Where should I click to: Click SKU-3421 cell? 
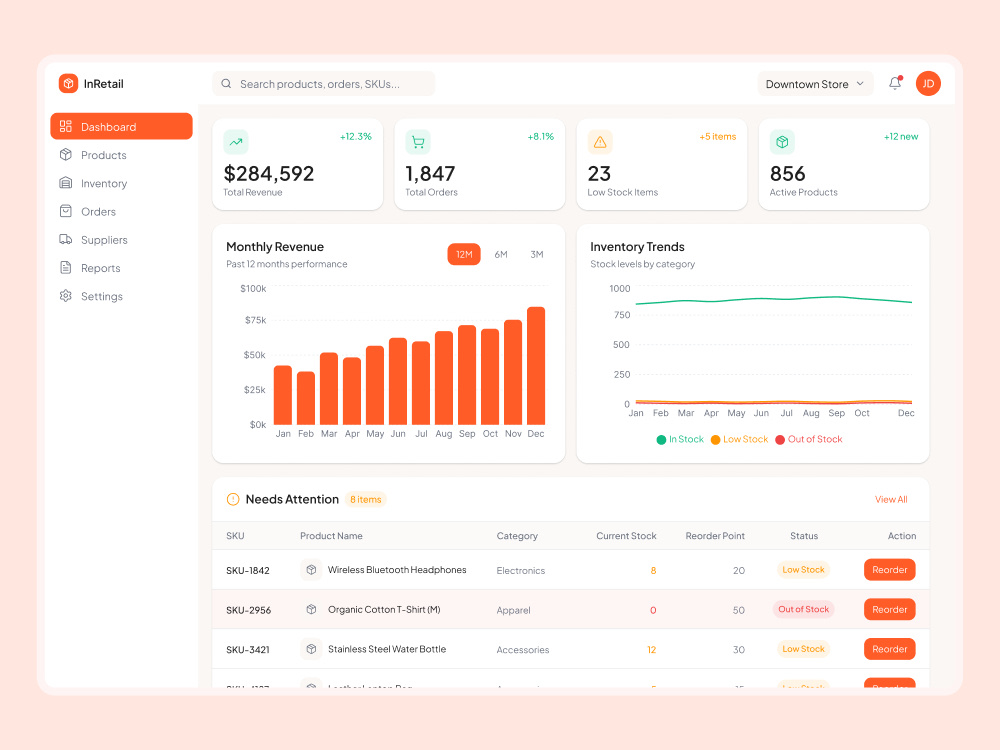(247, 649)
